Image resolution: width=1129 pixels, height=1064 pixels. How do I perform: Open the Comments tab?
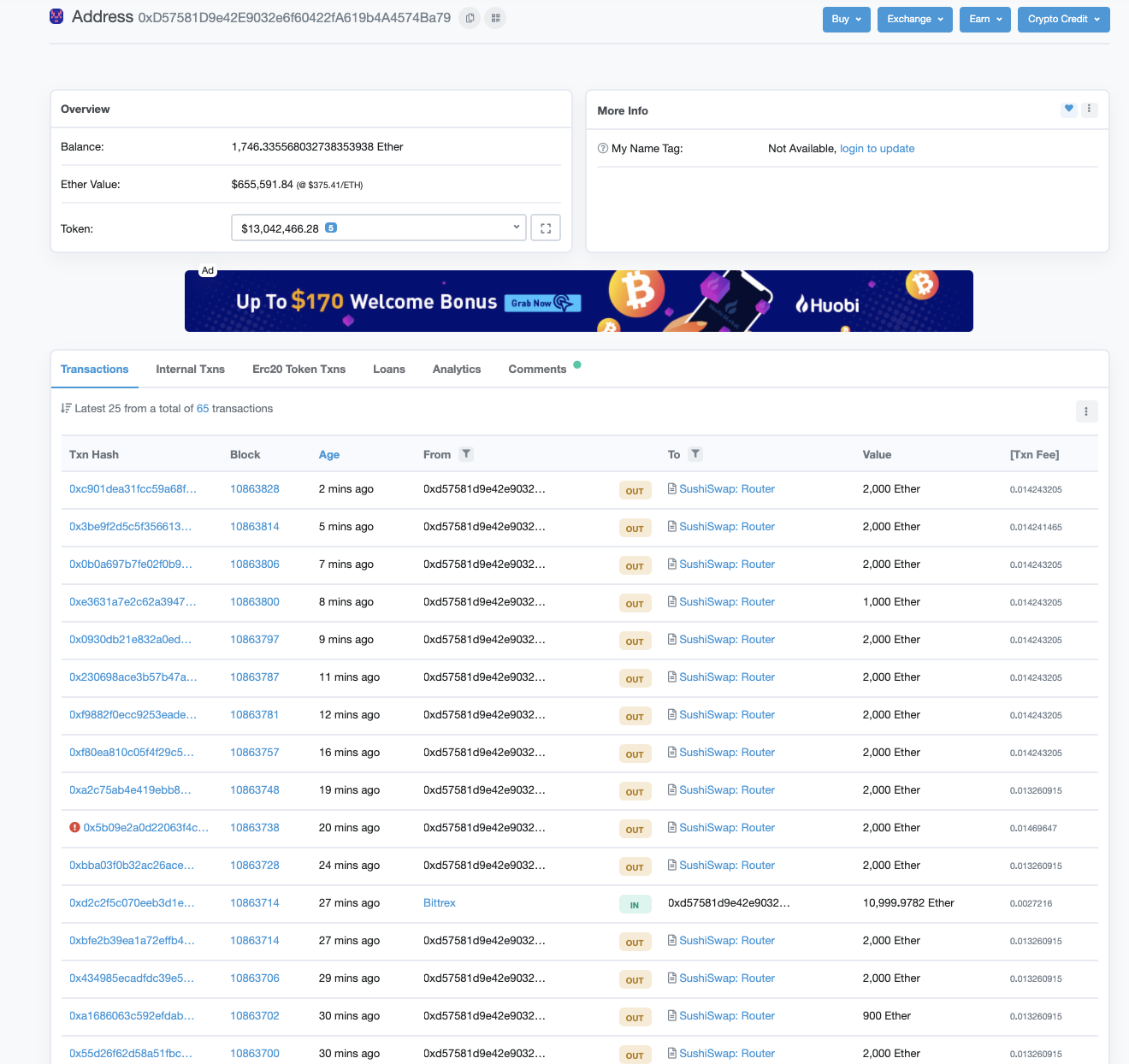coord(537,369)
